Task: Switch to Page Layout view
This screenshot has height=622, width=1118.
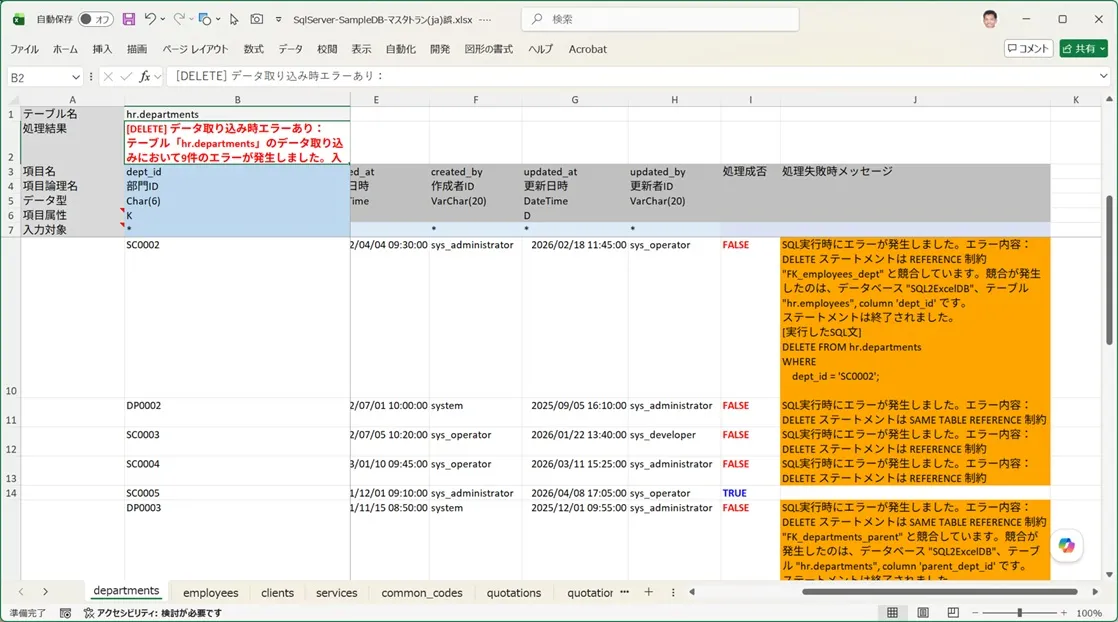Action: pos(923,613)
